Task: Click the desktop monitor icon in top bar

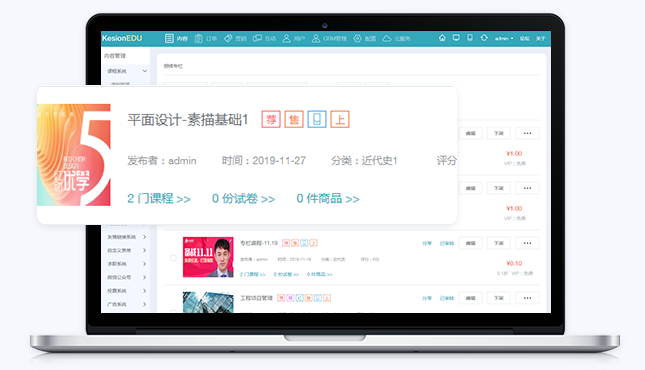Action: point(456,38)
